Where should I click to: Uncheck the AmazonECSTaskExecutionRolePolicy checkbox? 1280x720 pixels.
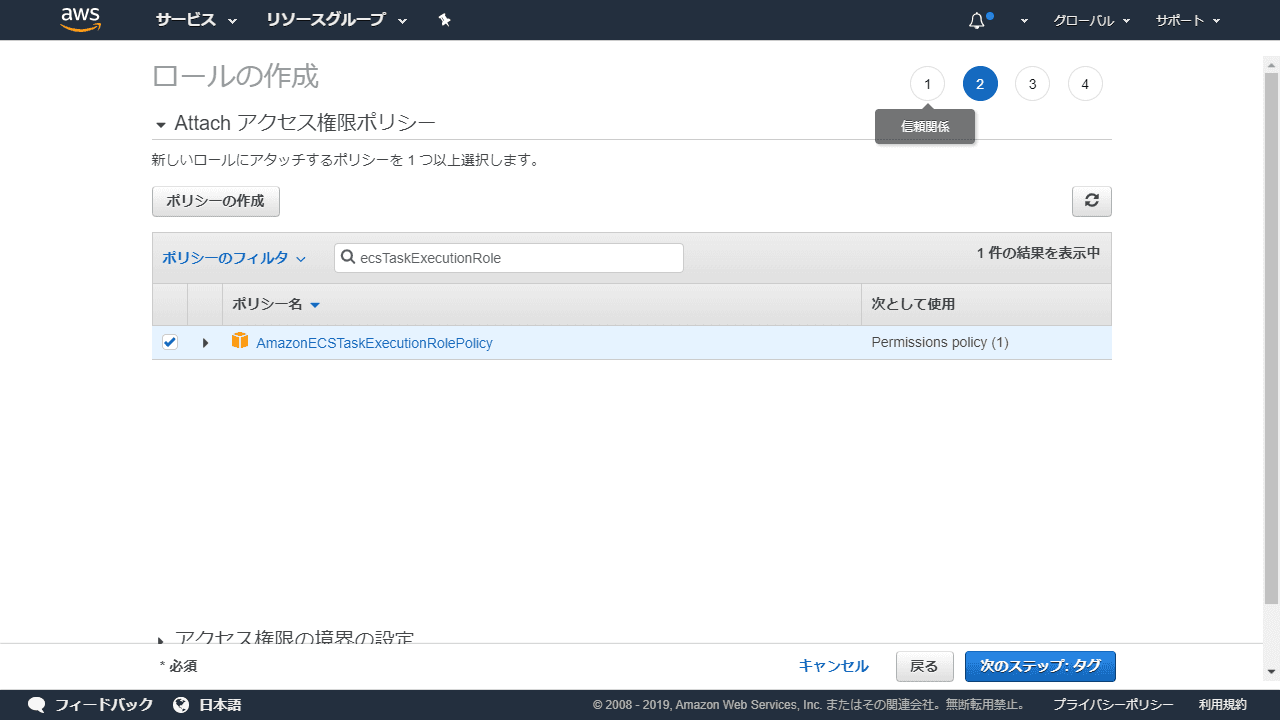170,343
